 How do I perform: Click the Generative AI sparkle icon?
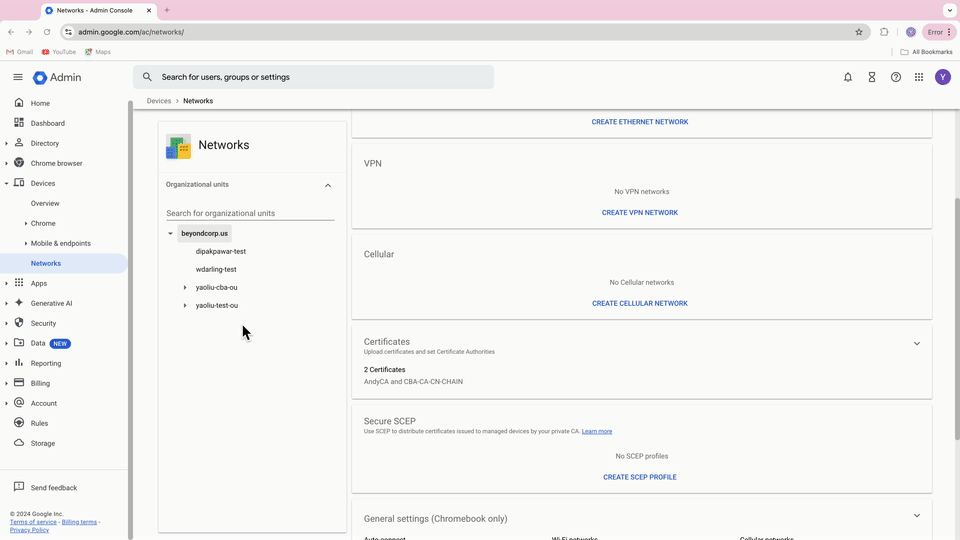point(19,302)
